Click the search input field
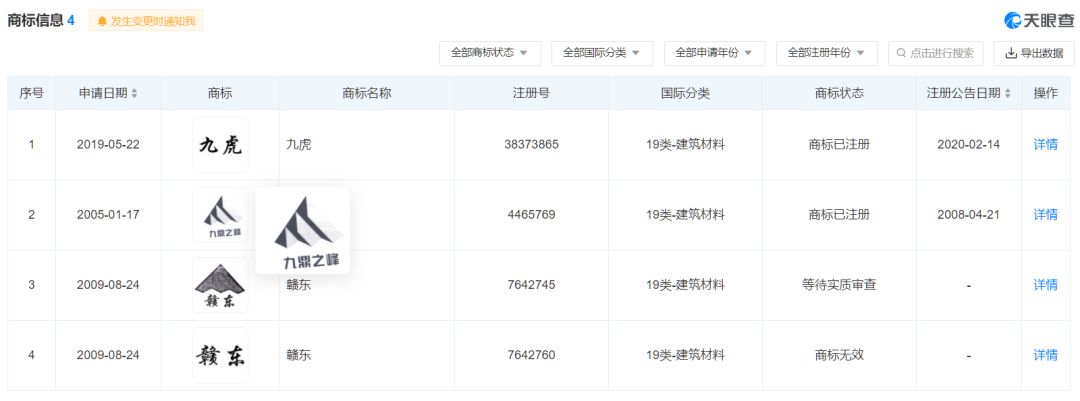 click(935, 53)
